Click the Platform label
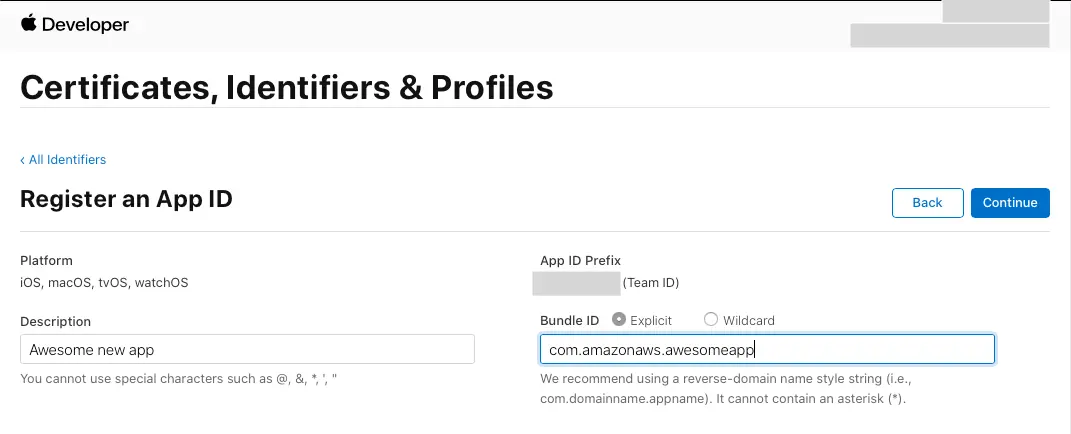Image resolution: width=1071 pixels, height=434 pixels. pyautogui.click(x=46, y=260)
